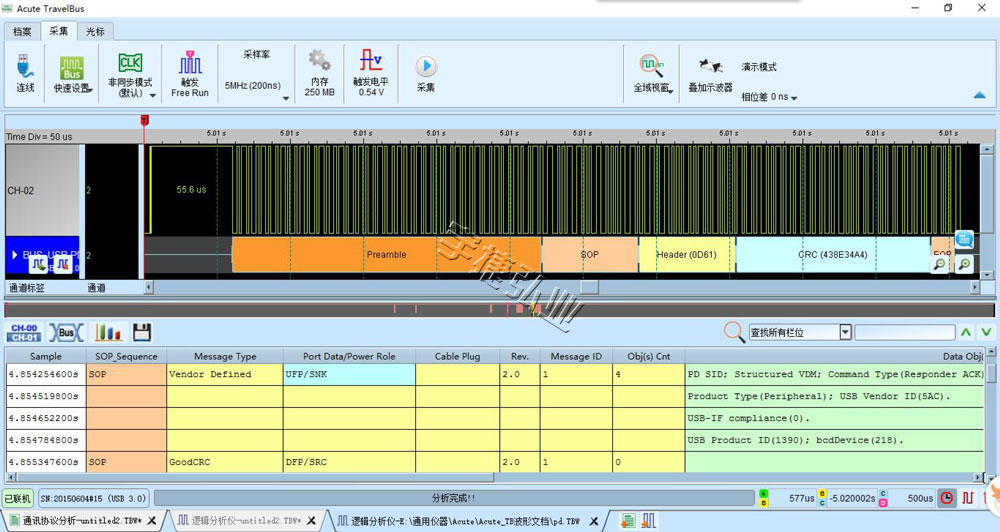Toggle the red clock time-display icon
This screenshot has width=1000, height=532.
(947, 498)
